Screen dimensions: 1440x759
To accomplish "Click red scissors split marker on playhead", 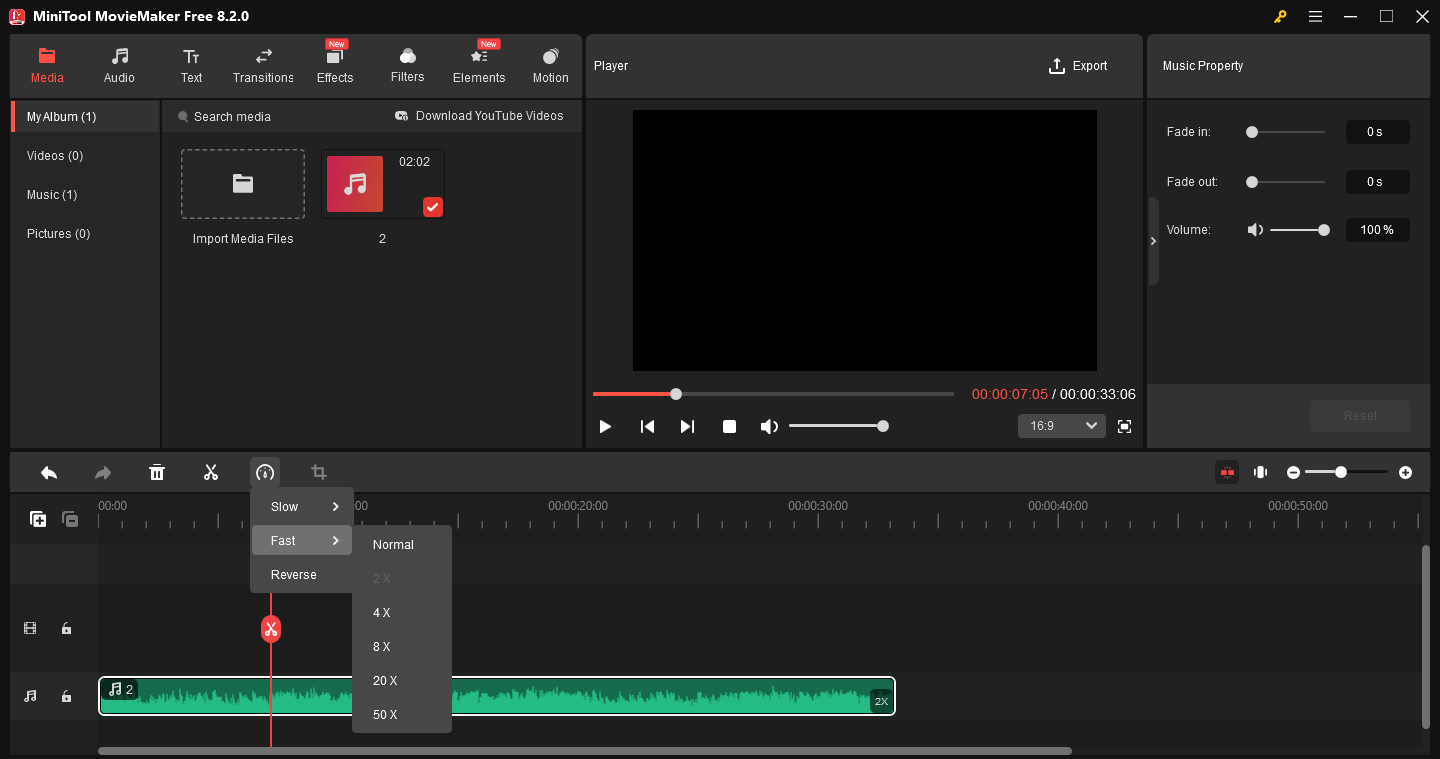I will (x=271, y=629).
